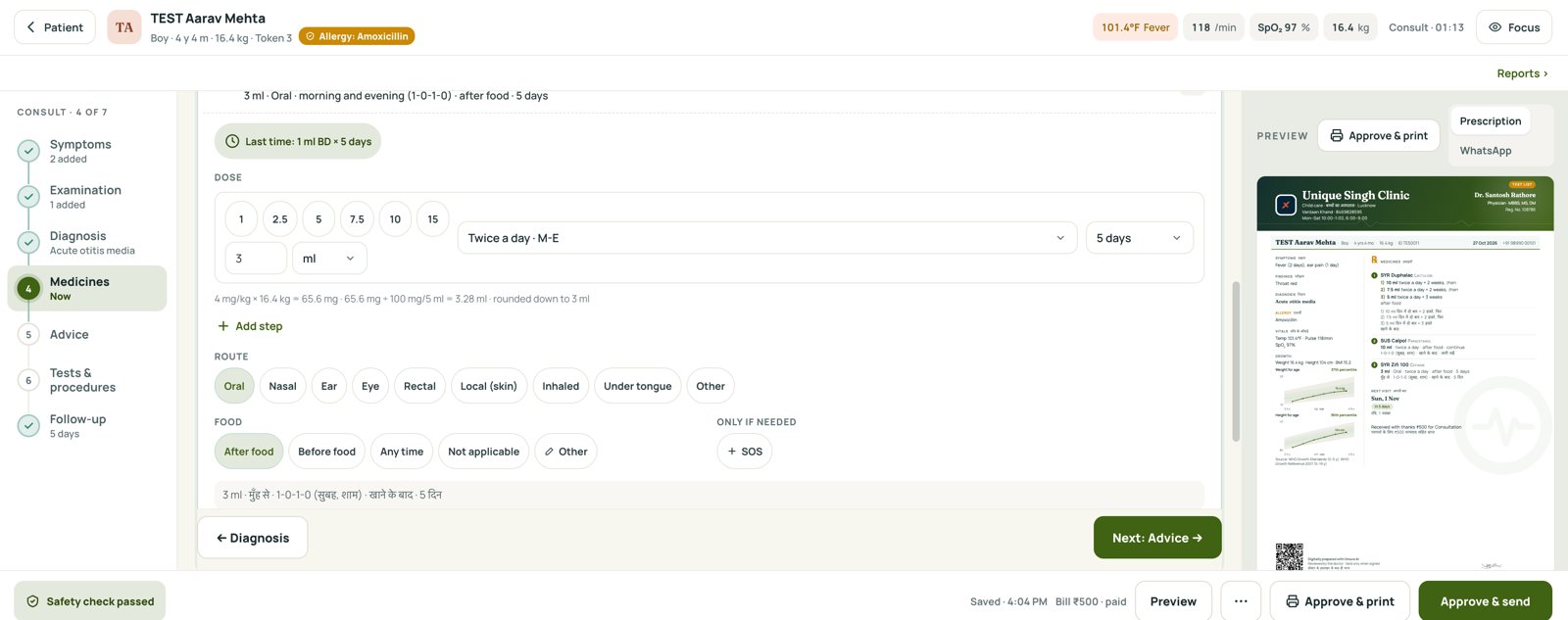Click the allergy warning icon for Amoxicillin

pyautogui.click(x=311, y=36)
